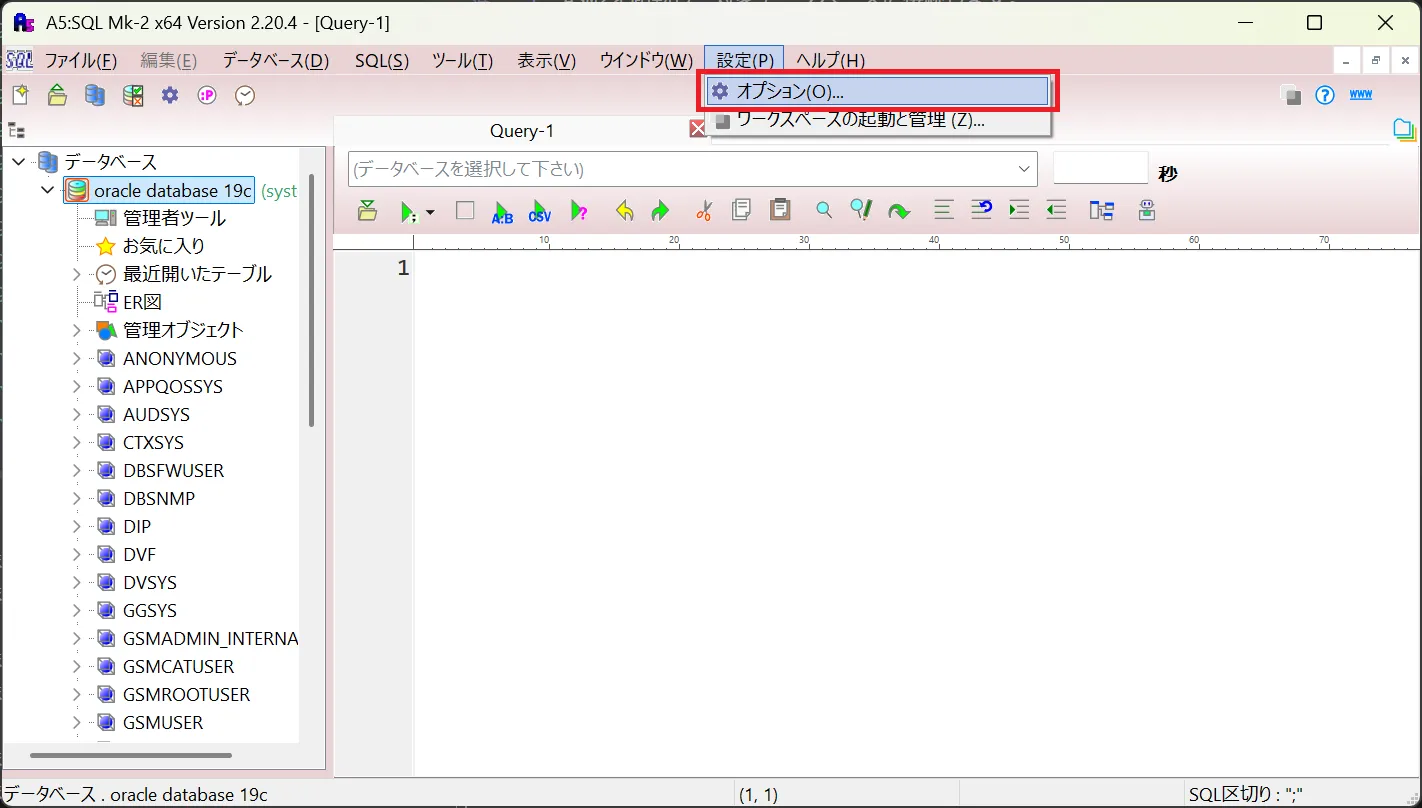Click the clock history icon in the top toolbar

tap(245, 96)
